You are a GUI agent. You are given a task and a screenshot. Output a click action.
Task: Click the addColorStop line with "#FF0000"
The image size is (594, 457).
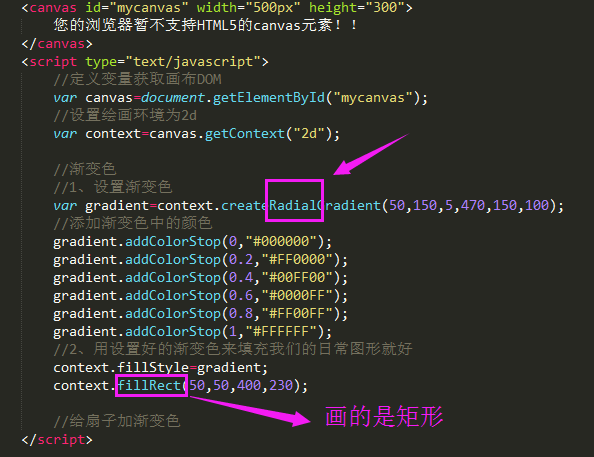tap(200, 260)
